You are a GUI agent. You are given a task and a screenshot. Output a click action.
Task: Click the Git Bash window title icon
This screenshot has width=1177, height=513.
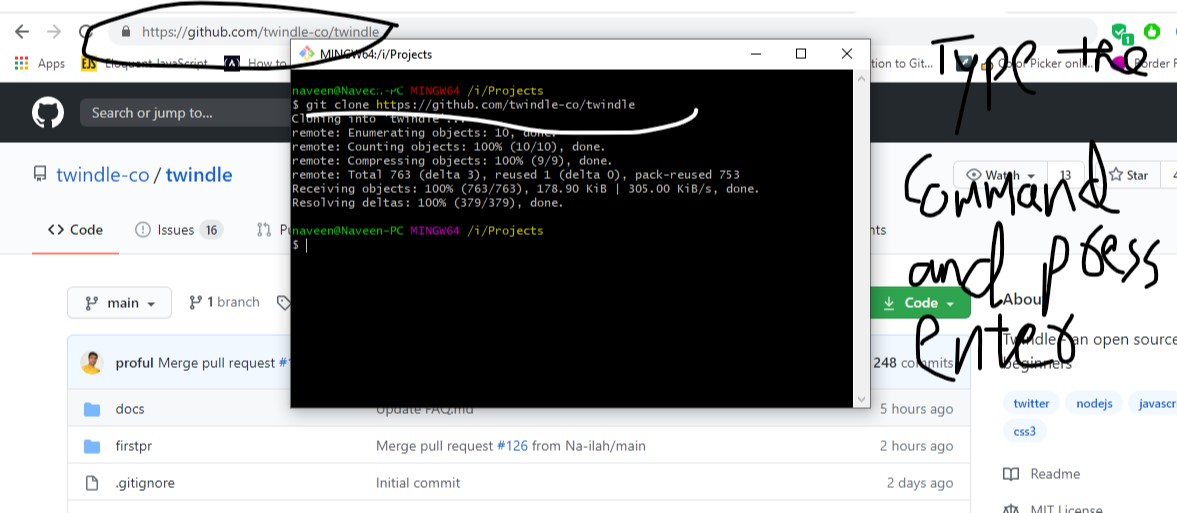[x=306, y=54]
